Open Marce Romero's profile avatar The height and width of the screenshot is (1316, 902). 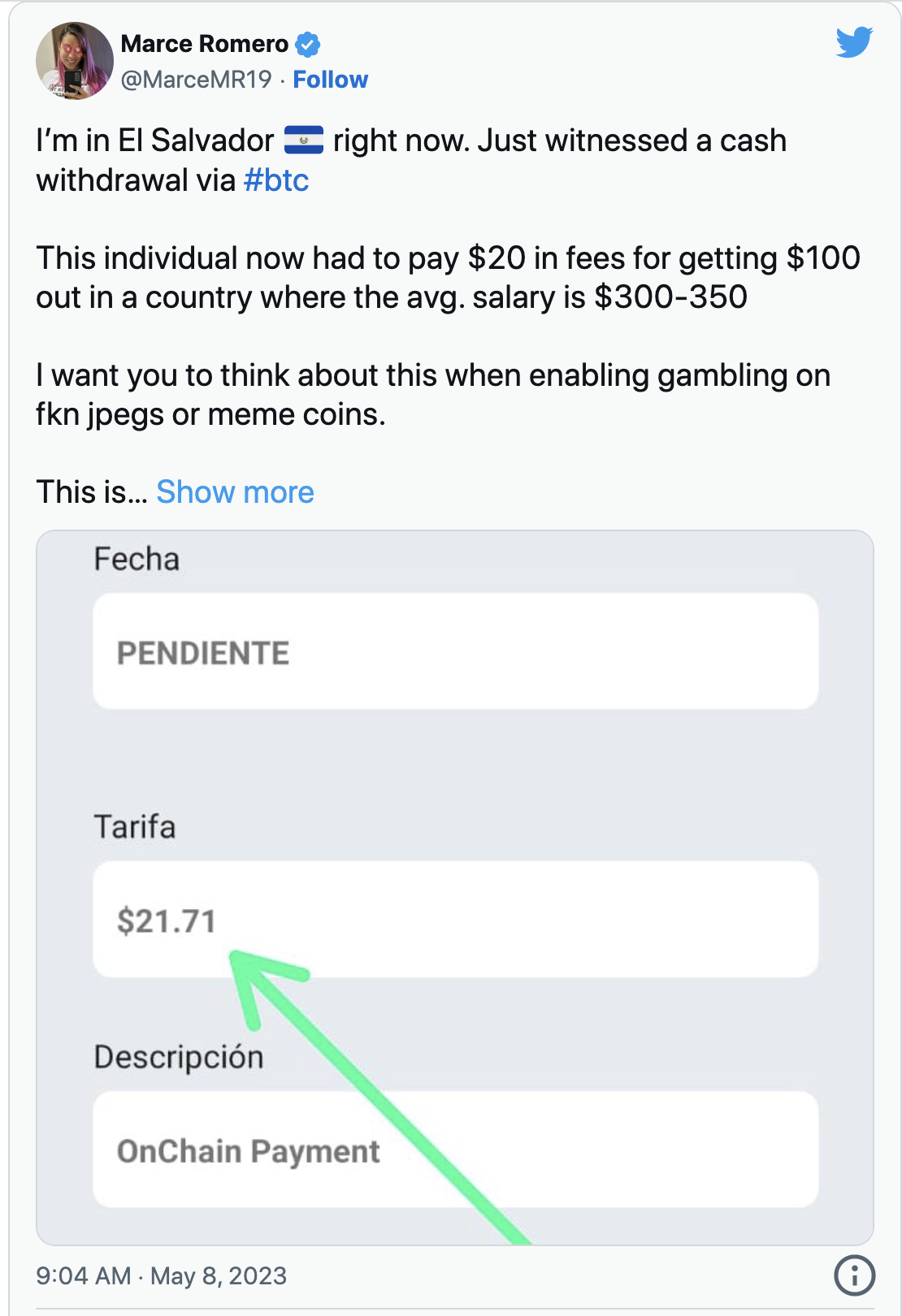[75, 61]
